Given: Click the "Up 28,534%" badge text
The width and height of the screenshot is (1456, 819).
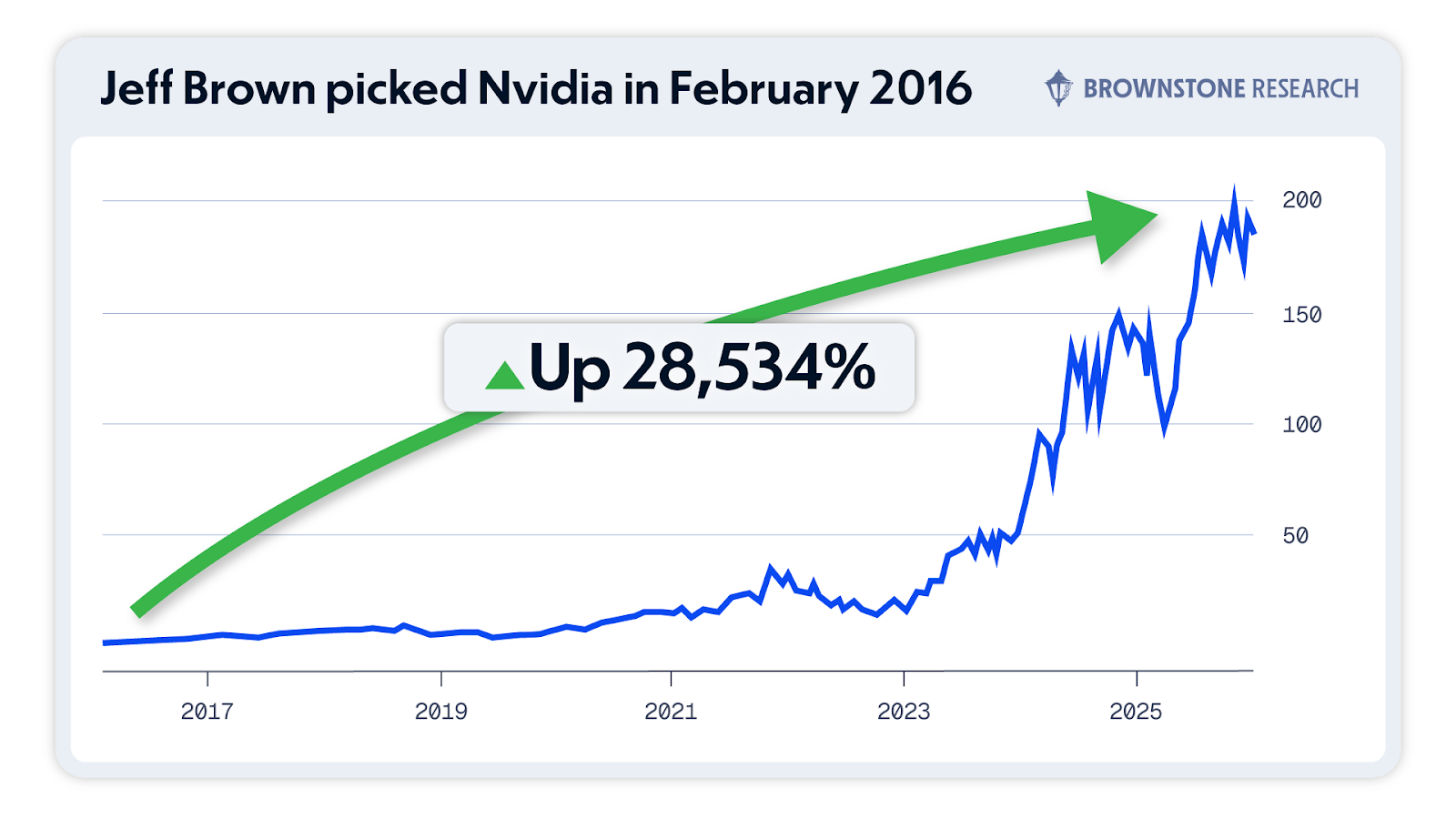Looking at the screenshot, I should [x=702, y=368].
